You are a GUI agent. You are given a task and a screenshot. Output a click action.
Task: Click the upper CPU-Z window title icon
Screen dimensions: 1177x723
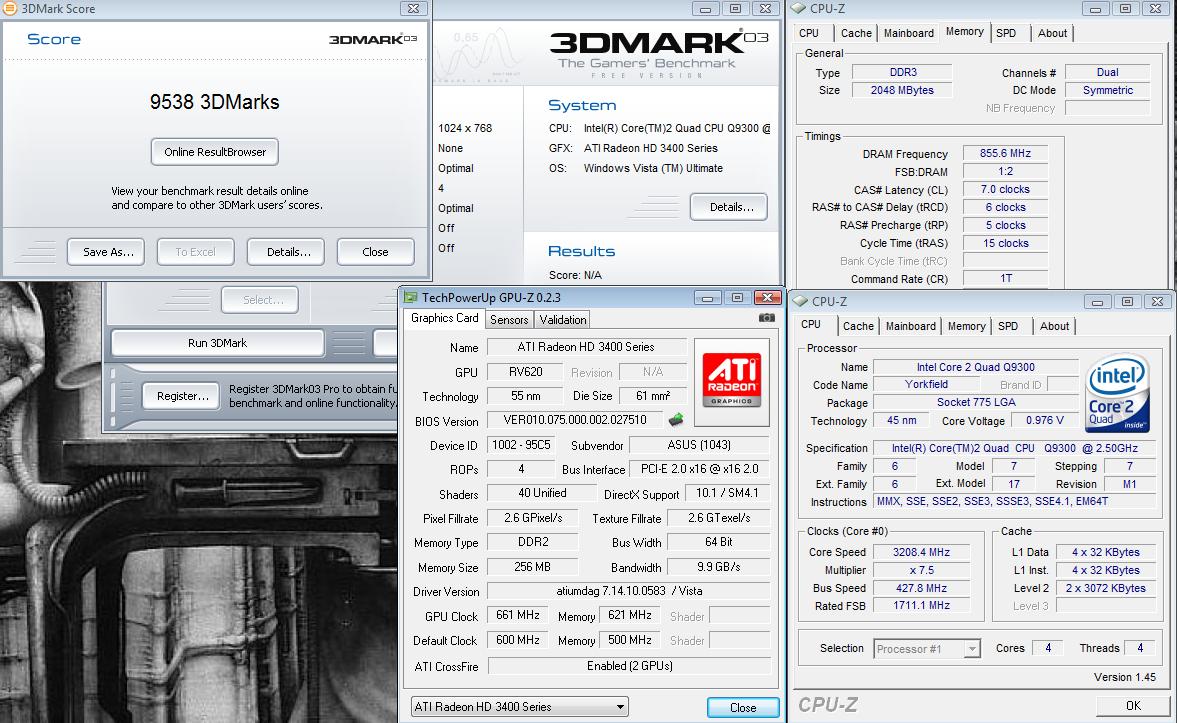click(798, 8)
